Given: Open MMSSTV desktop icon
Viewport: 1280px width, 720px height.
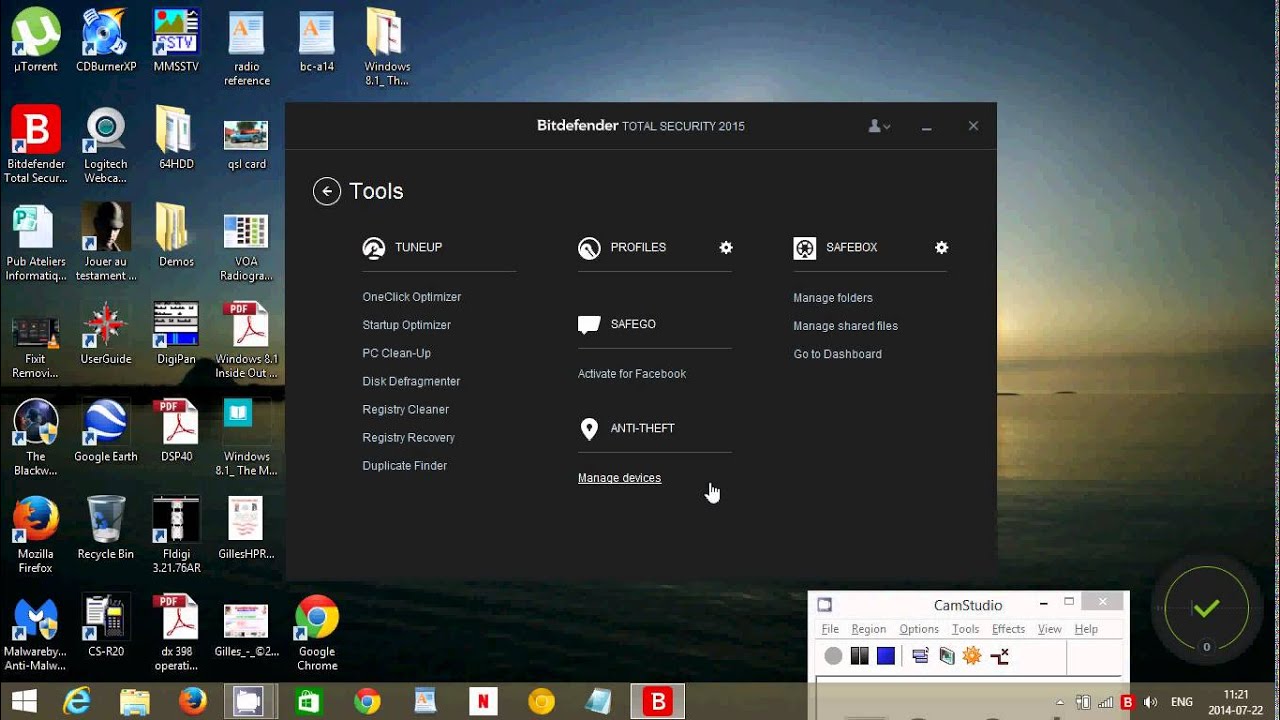Looking at the screenshot, I should click(176, 41).
